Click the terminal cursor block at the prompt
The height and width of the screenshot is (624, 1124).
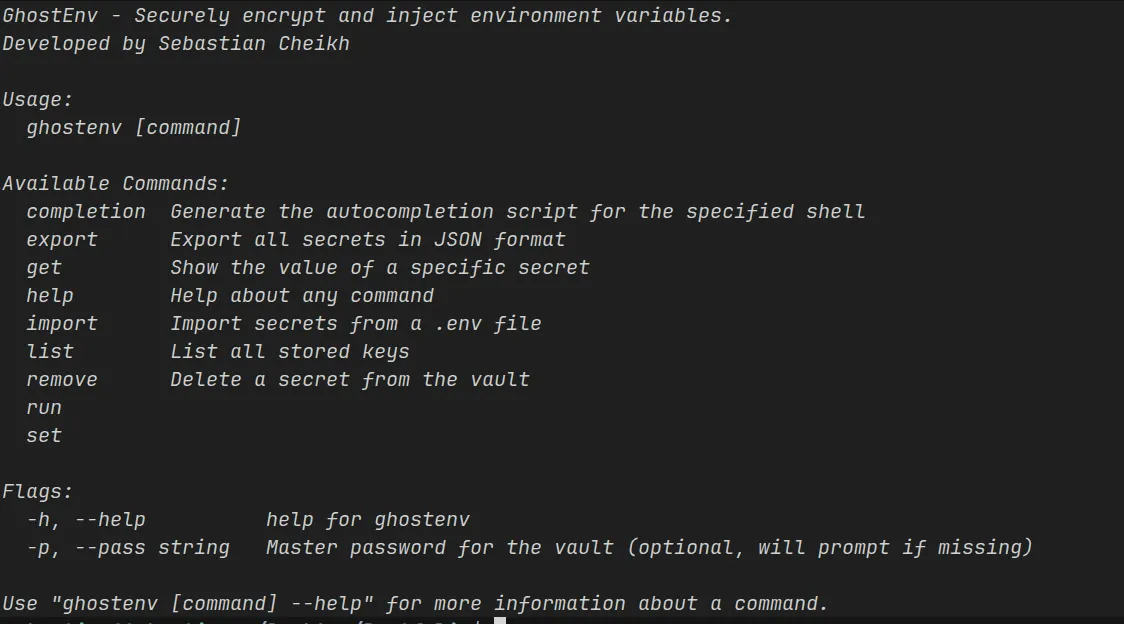[500, 620]
